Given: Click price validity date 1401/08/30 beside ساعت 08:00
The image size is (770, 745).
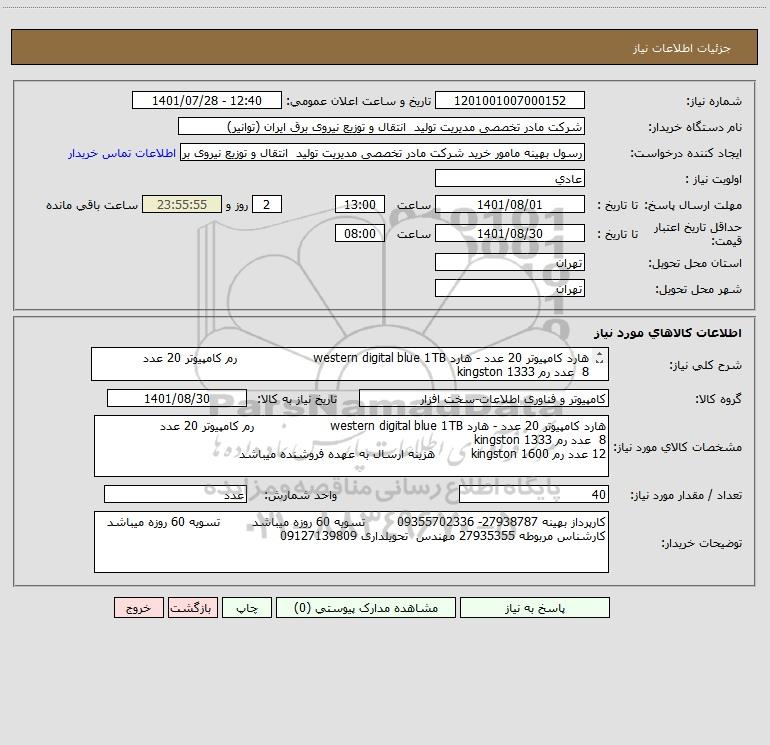Looking at the screenshot, I should click(510, 233).
